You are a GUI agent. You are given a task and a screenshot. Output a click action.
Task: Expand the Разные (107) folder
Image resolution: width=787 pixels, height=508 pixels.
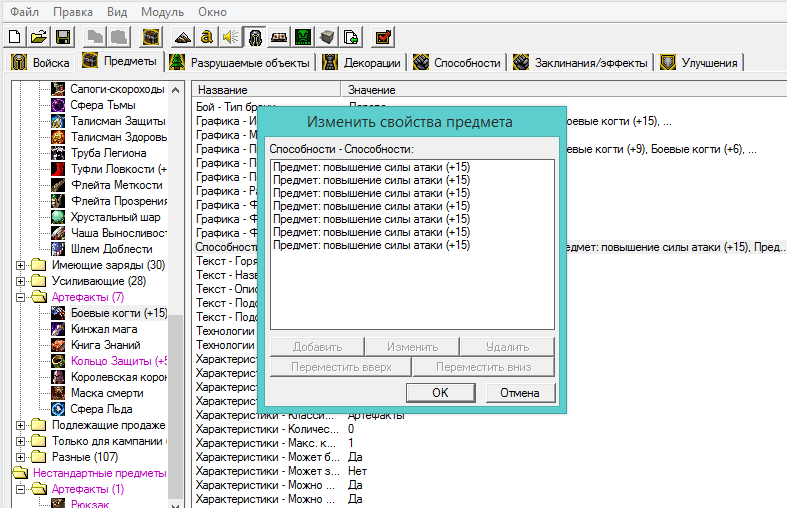[20, 457]
